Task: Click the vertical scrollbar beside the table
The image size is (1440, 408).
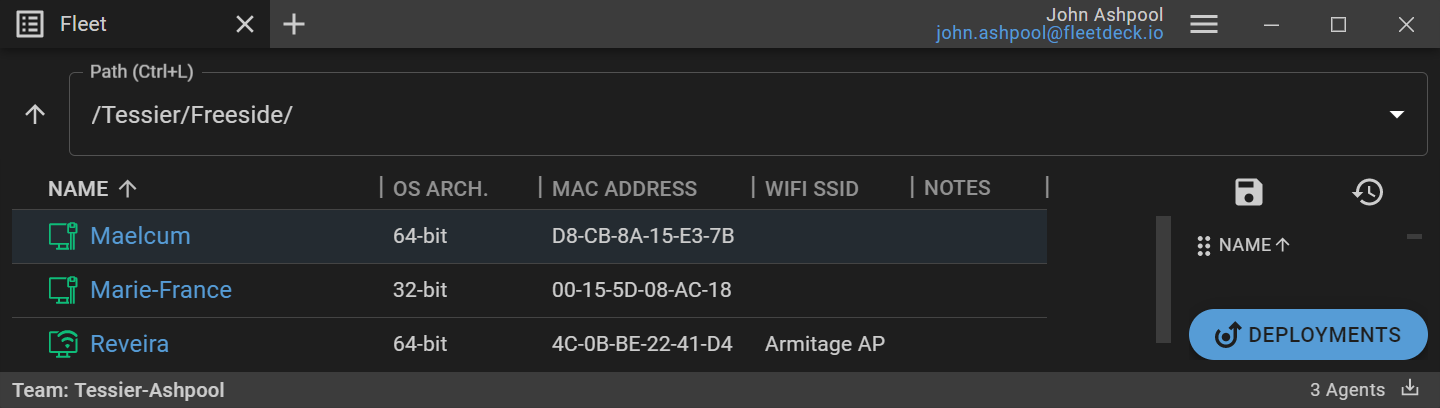Action: (1162, 278)
